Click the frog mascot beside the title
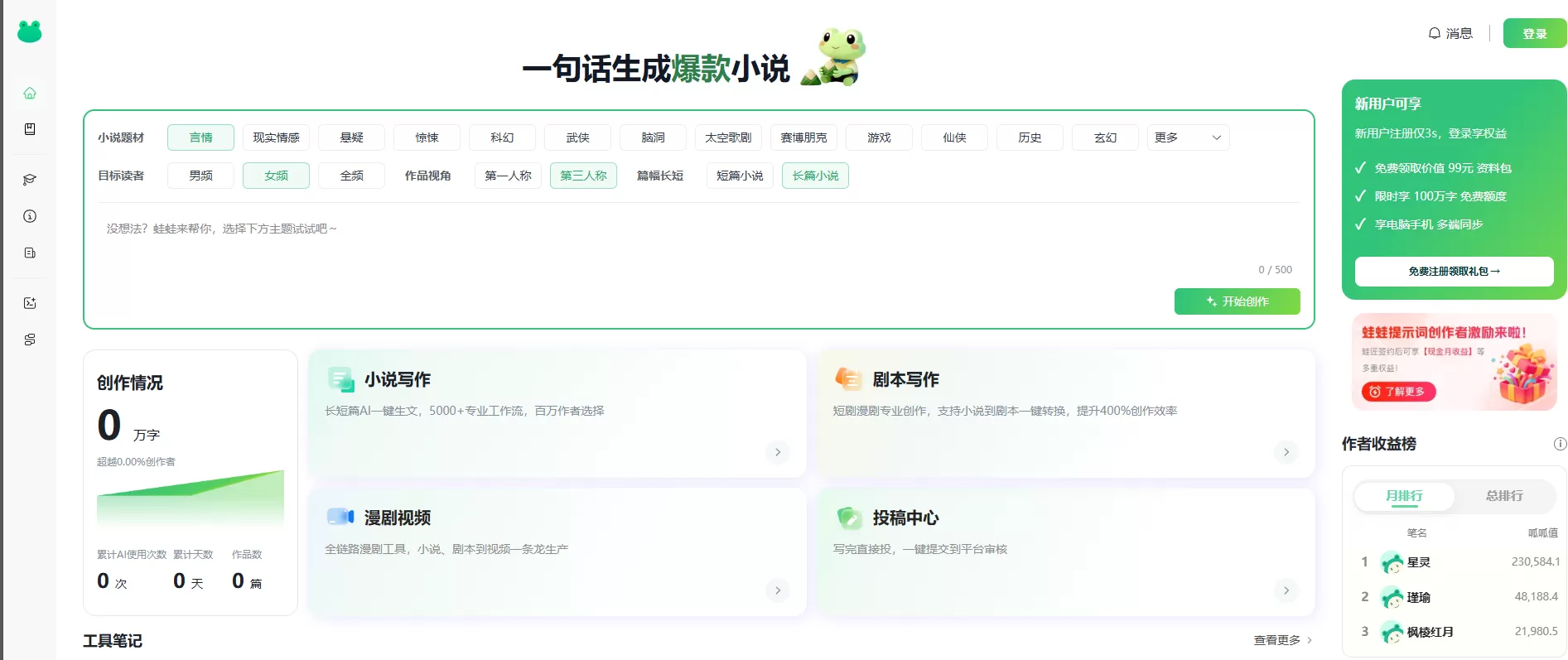1568x660 pixels. (x=835, y=56)
